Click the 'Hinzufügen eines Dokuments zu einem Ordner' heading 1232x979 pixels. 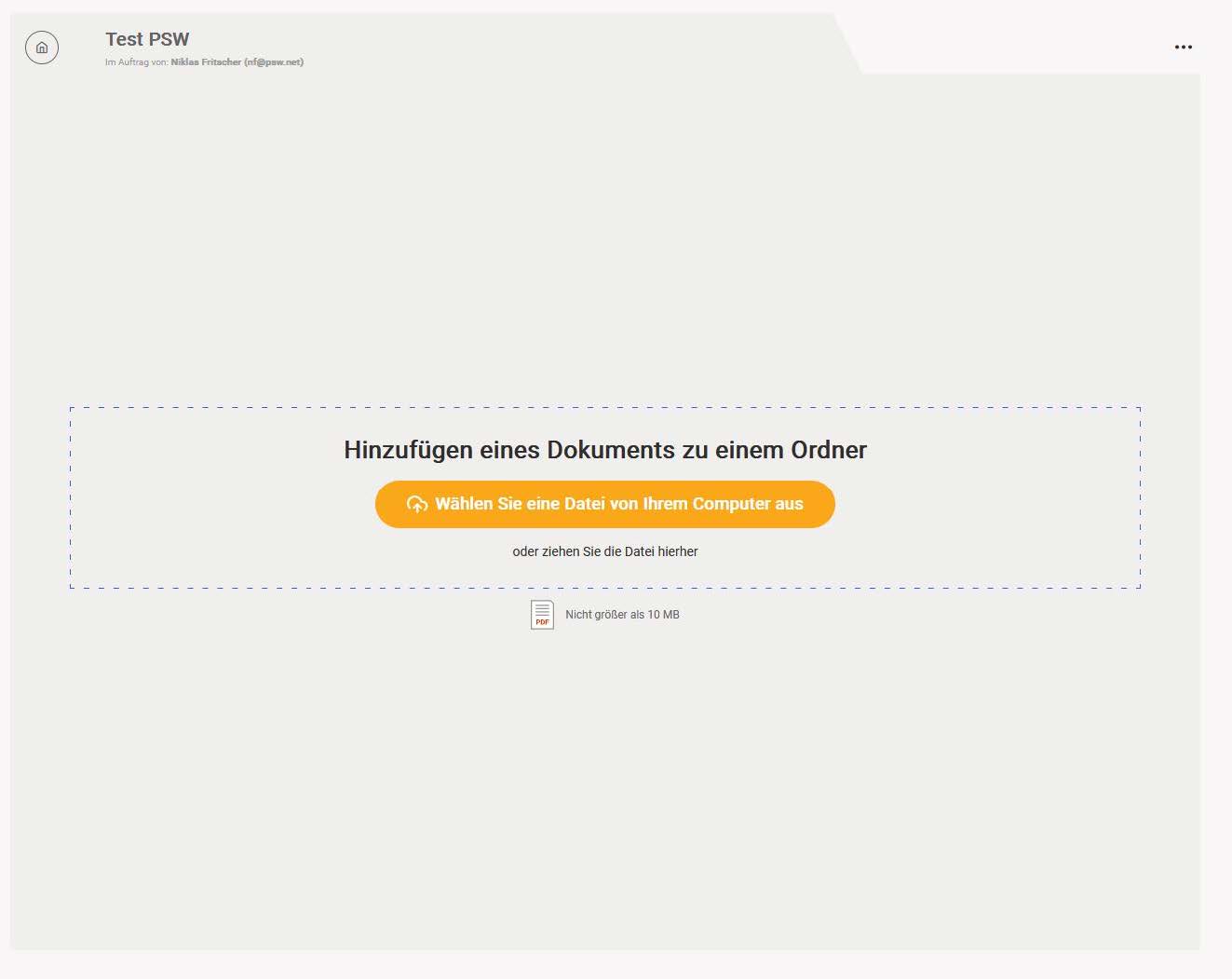(x=605, y=450)
